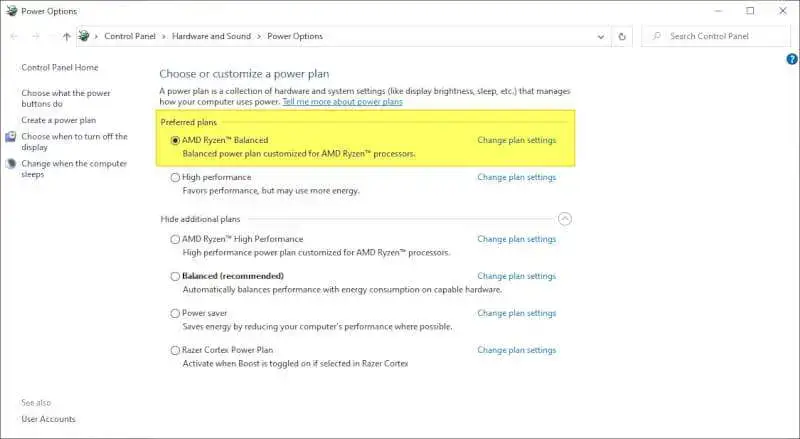This screenshot has height=439, width=800.
Task: Select the High performance plan
Action: coord(175,178)
